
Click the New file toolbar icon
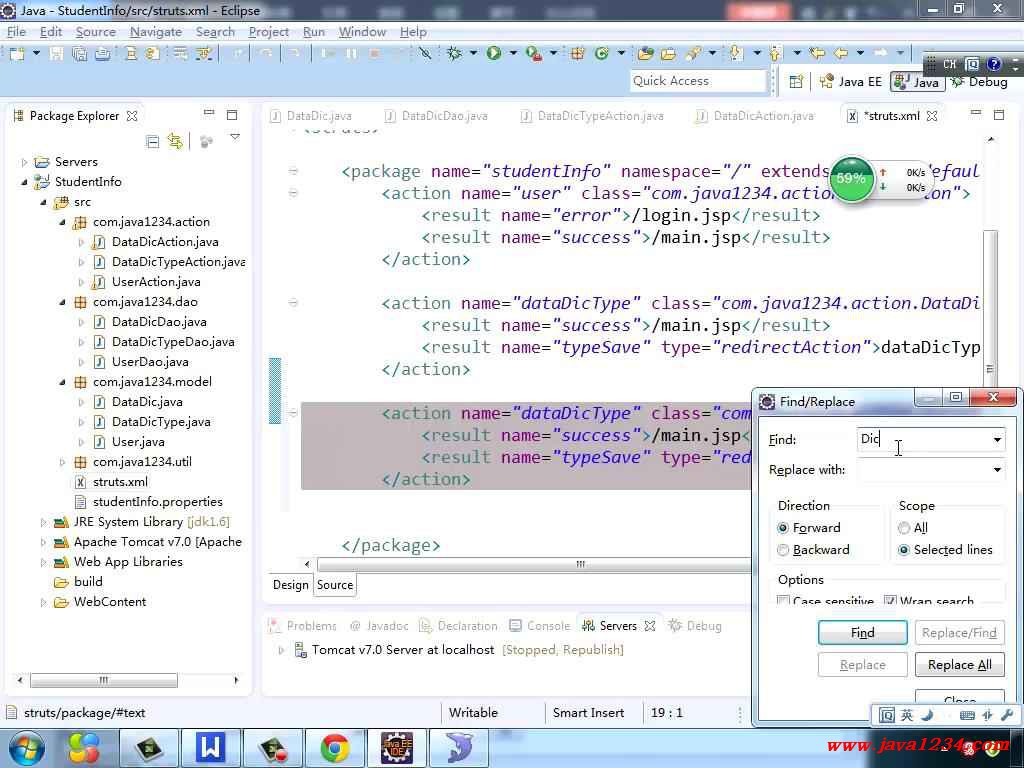17,54
